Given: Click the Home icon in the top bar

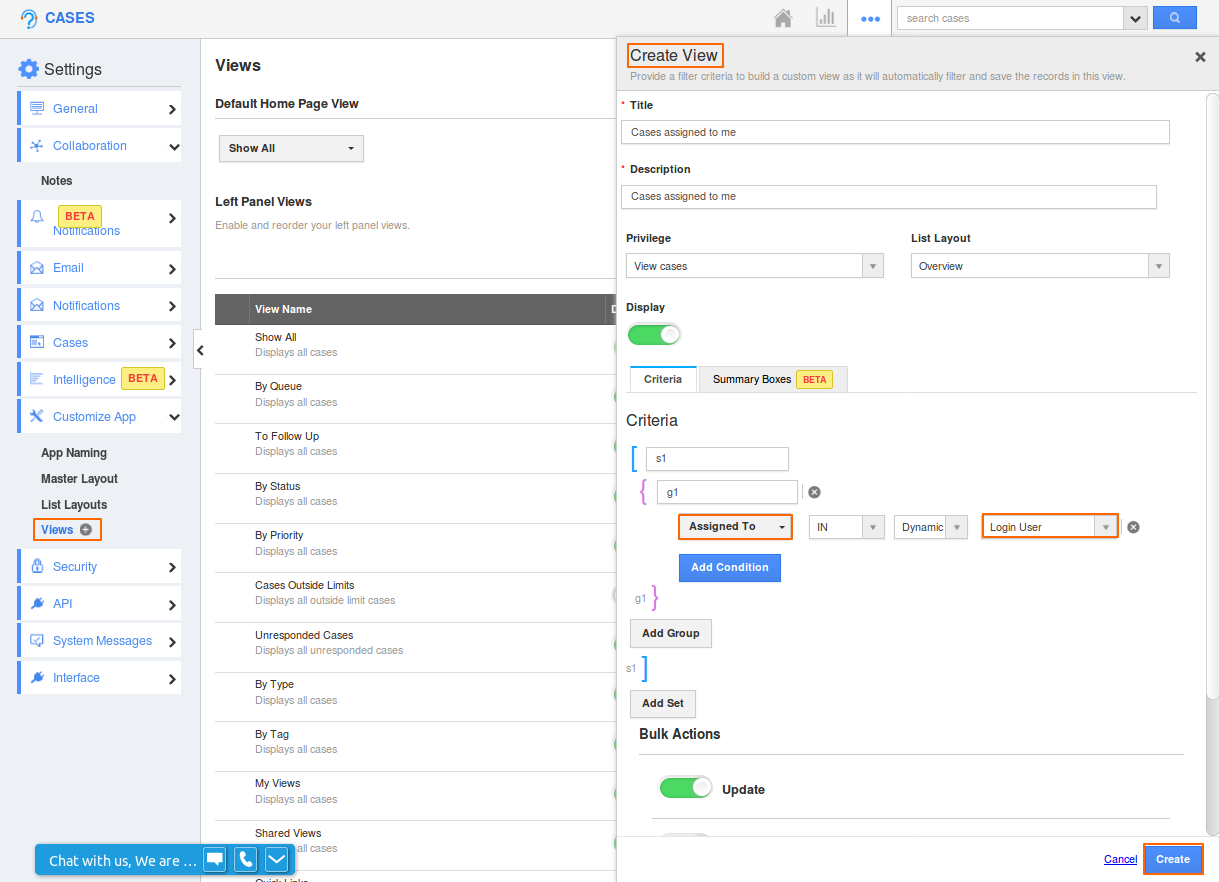Looking at the screenshot, I should [783, 17].
